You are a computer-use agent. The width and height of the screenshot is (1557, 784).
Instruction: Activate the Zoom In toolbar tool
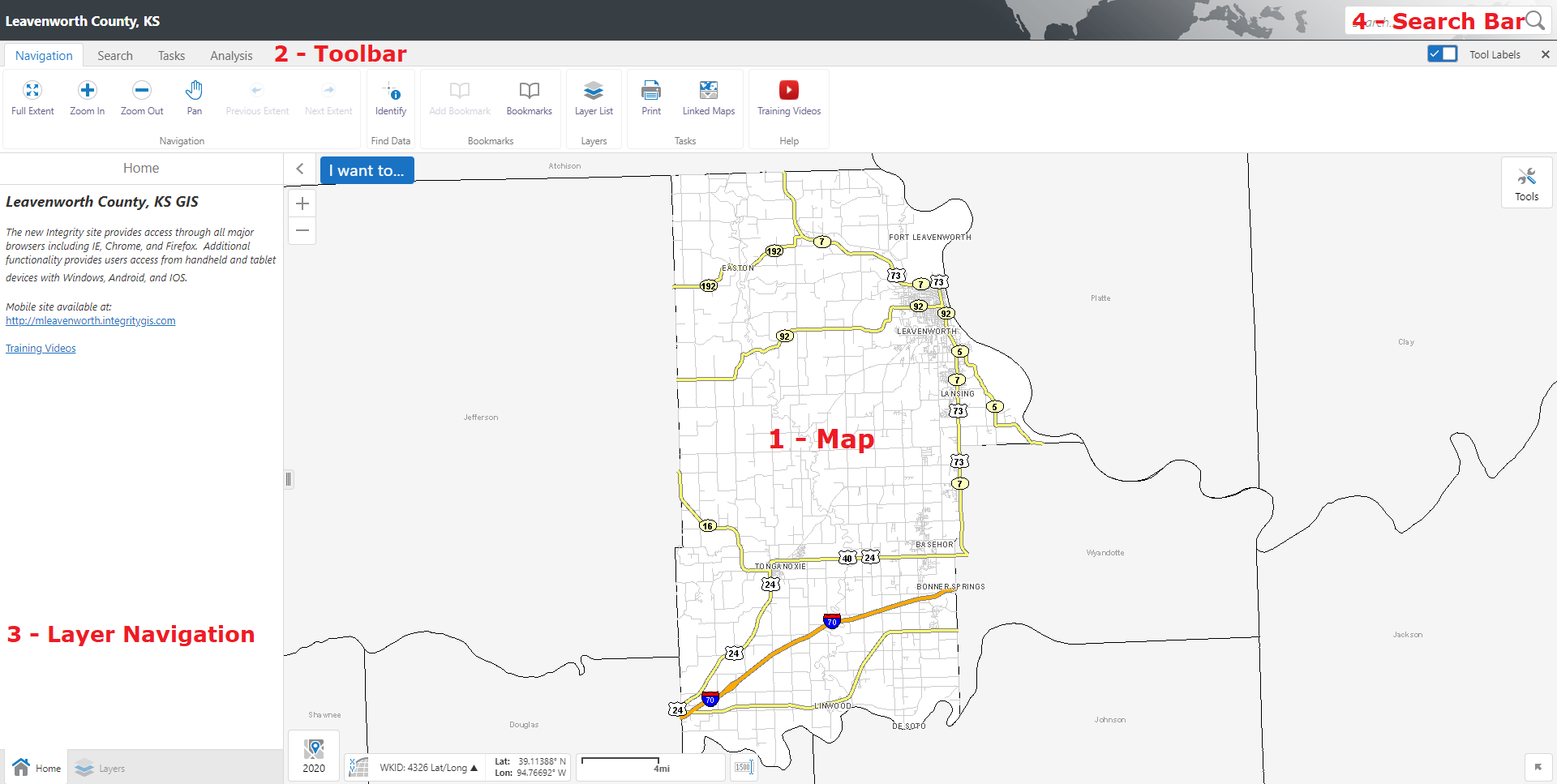(x=88, y=99)
